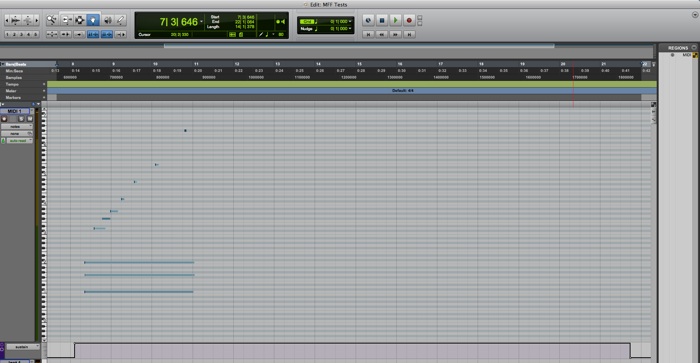
Task: Select zoom preset 2
Action: tap(14, 34)
